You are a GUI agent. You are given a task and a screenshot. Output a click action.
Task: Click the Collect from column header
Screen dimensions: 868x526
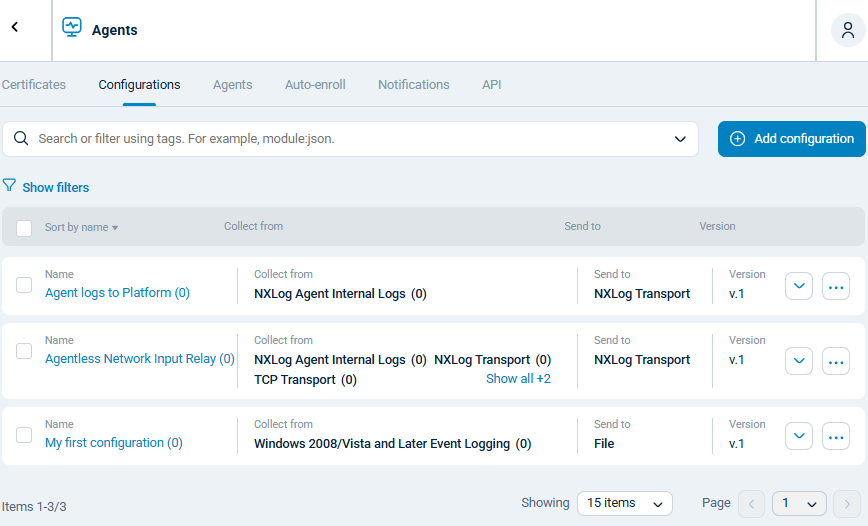point(254,226)
